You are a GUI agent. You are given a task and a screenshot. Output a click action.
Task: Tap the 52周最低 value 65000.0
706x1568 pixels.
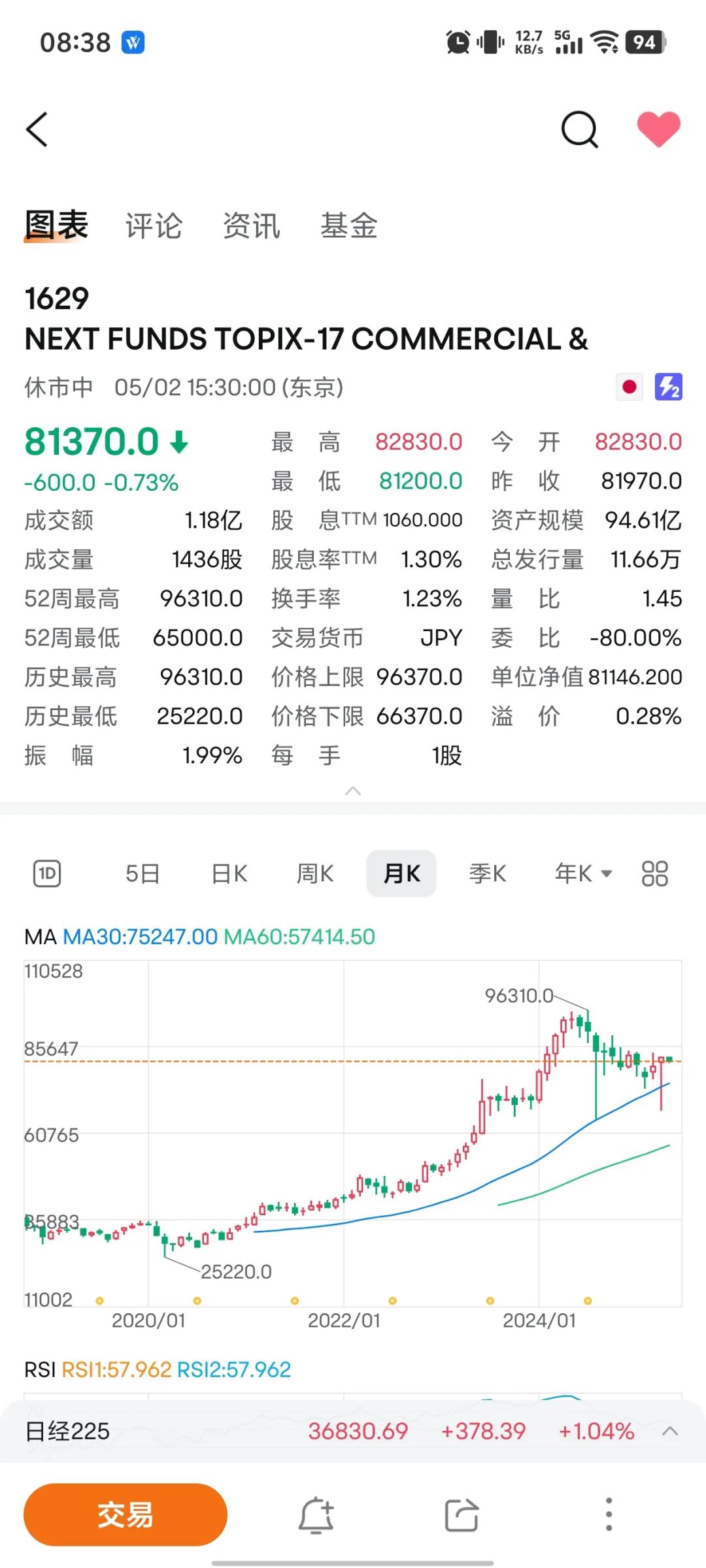pyautogui.click(x=198, y=638)
